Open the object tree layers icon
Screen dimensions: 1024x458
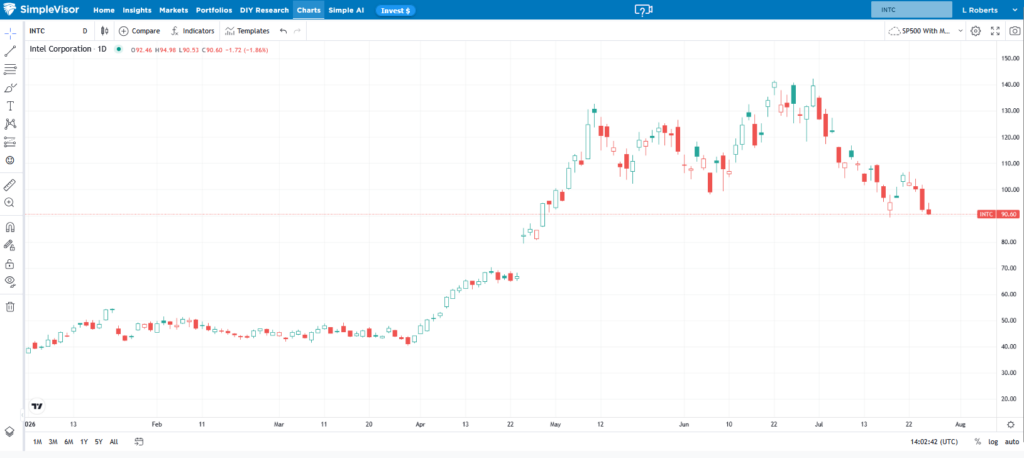[10, 431]
